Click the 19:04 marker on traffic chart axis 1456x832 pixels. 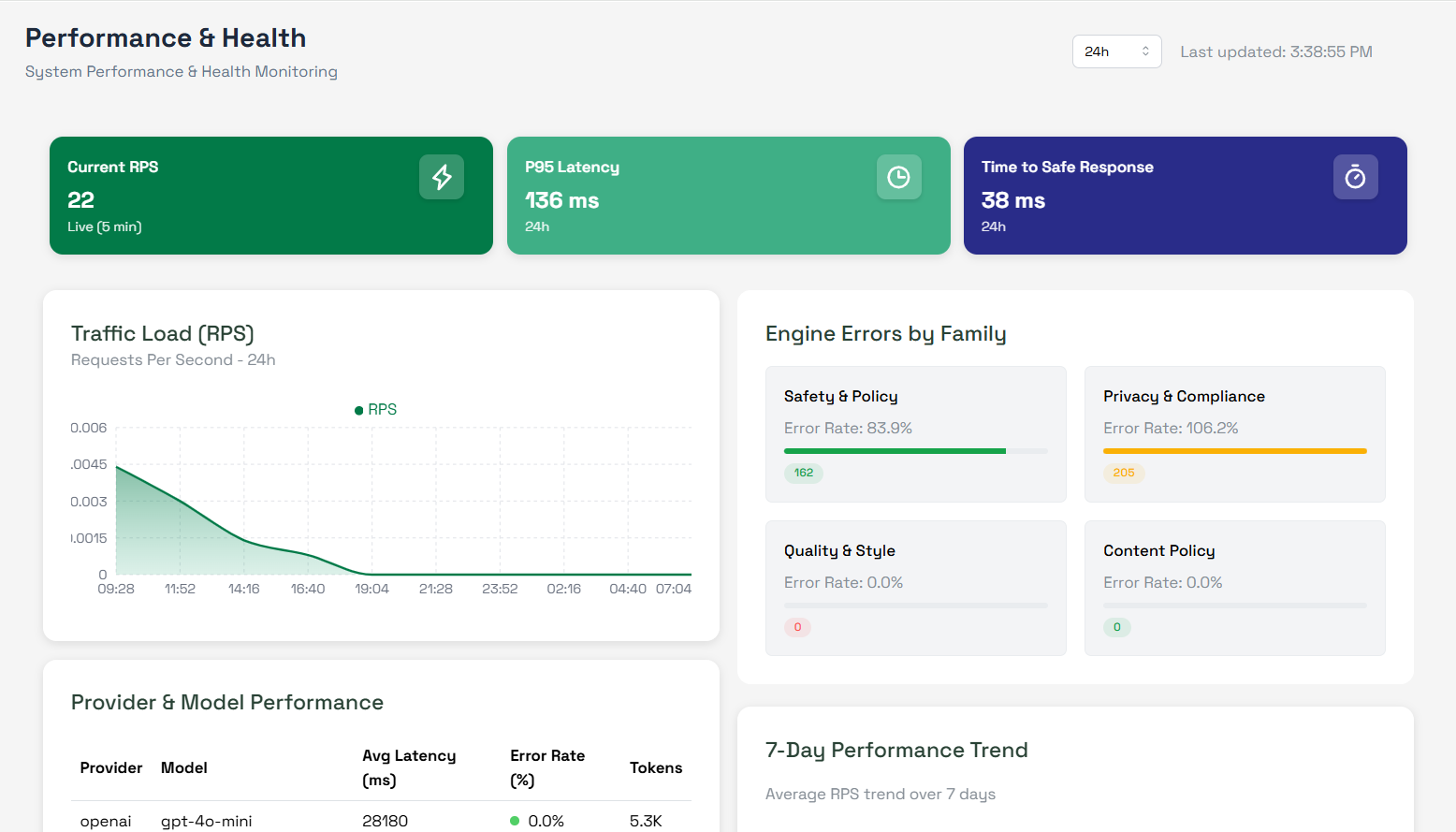[x=371, y=589]
